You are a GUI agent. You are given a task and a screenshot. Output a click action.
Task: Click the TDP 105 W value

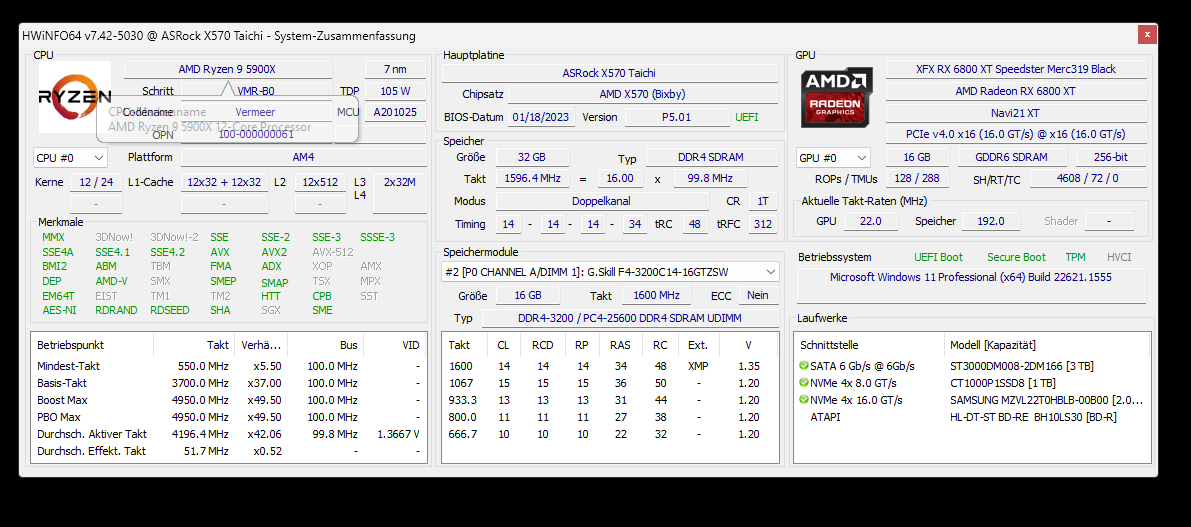[395, 91]
